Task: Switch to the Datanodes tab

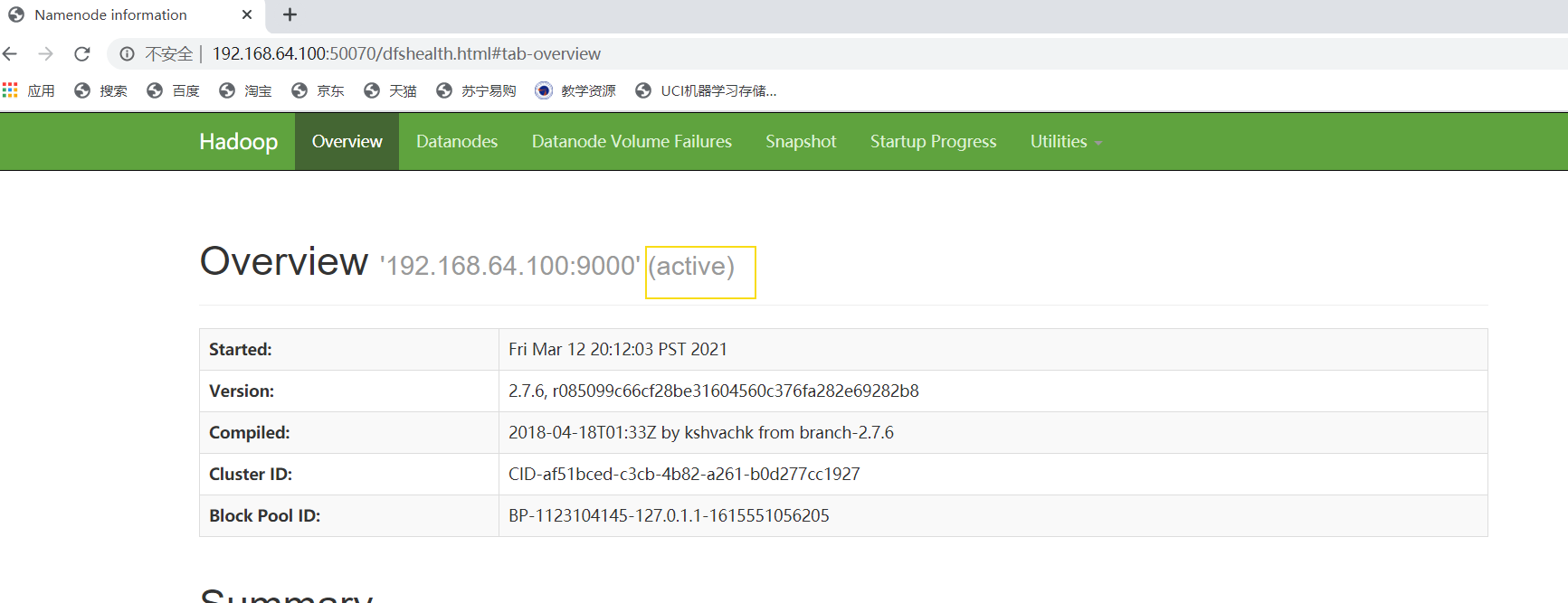Action: (x=457, y=142)
